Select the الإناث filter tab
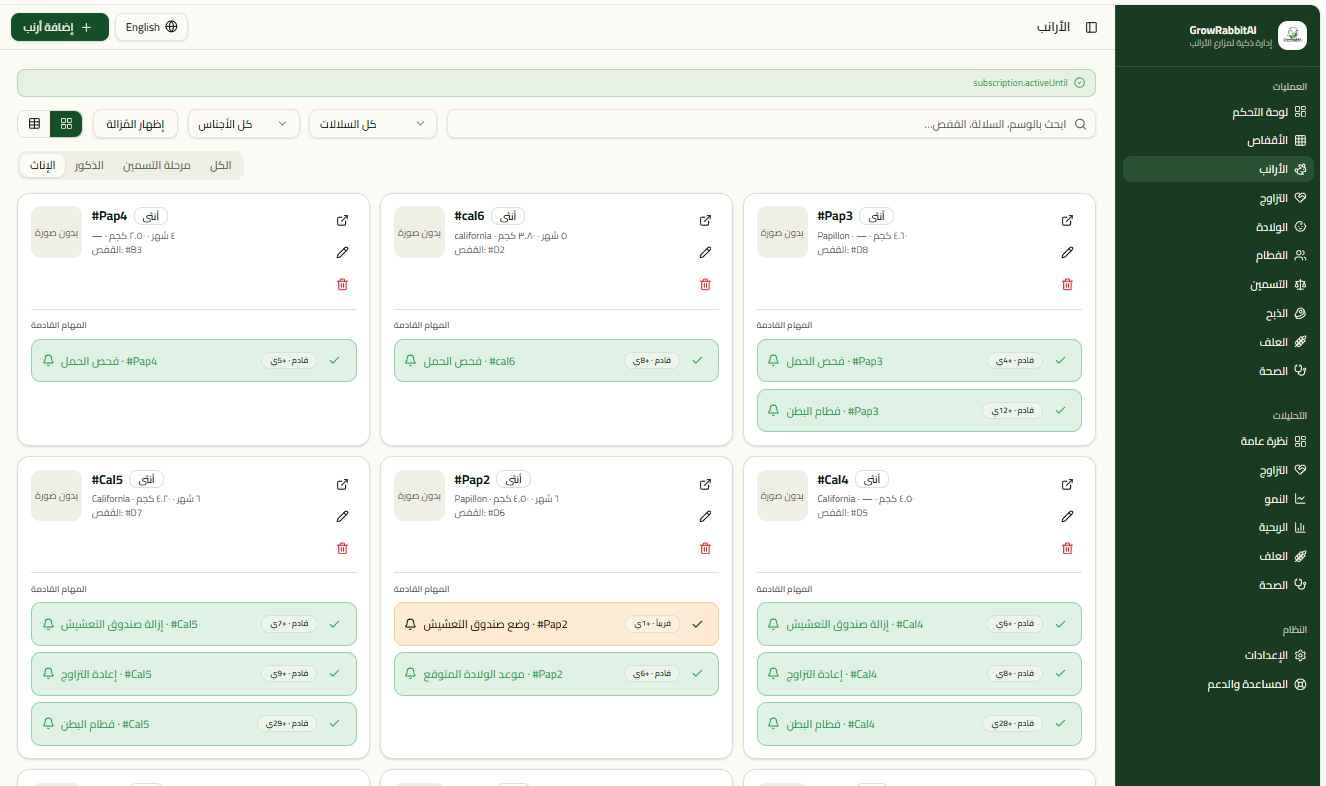Screen dimensions: 1326x786 pyautogui.click(x=43, y=165)
